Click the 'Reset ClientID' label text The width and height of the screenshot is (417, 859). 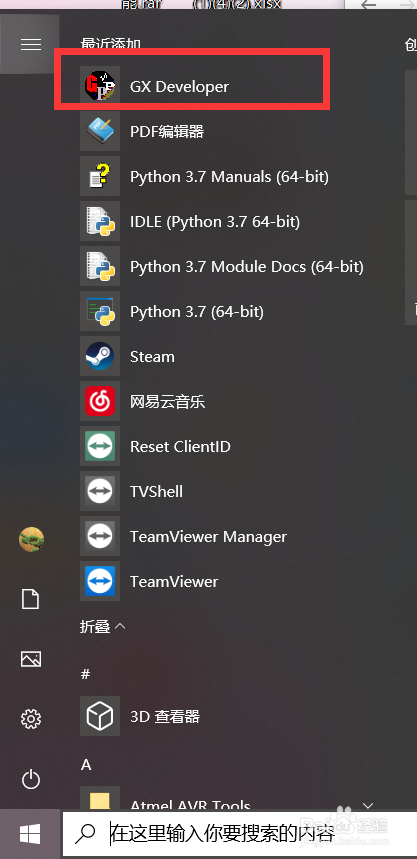[180, 446]
